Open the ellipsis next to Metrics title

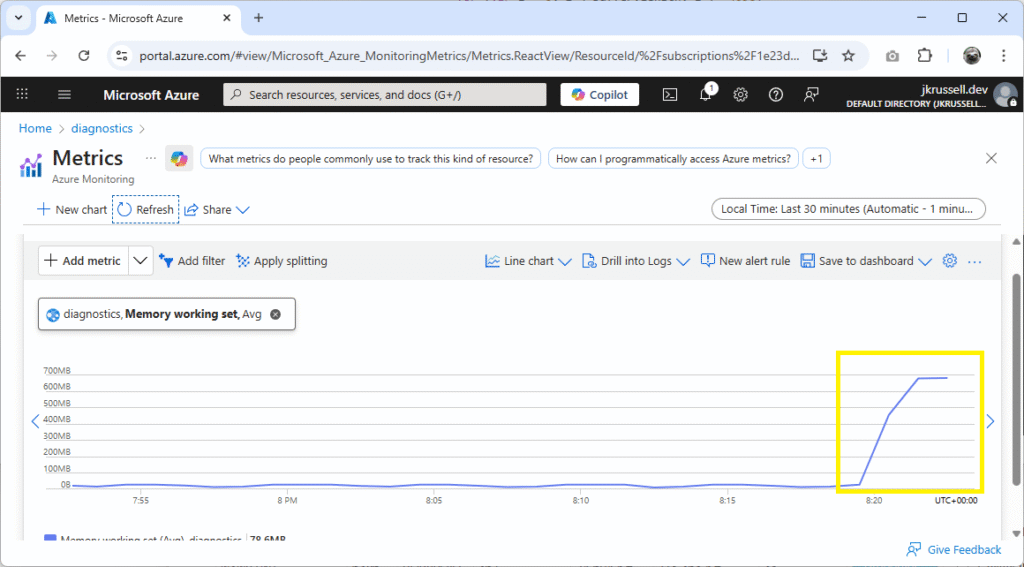point(151,158)
